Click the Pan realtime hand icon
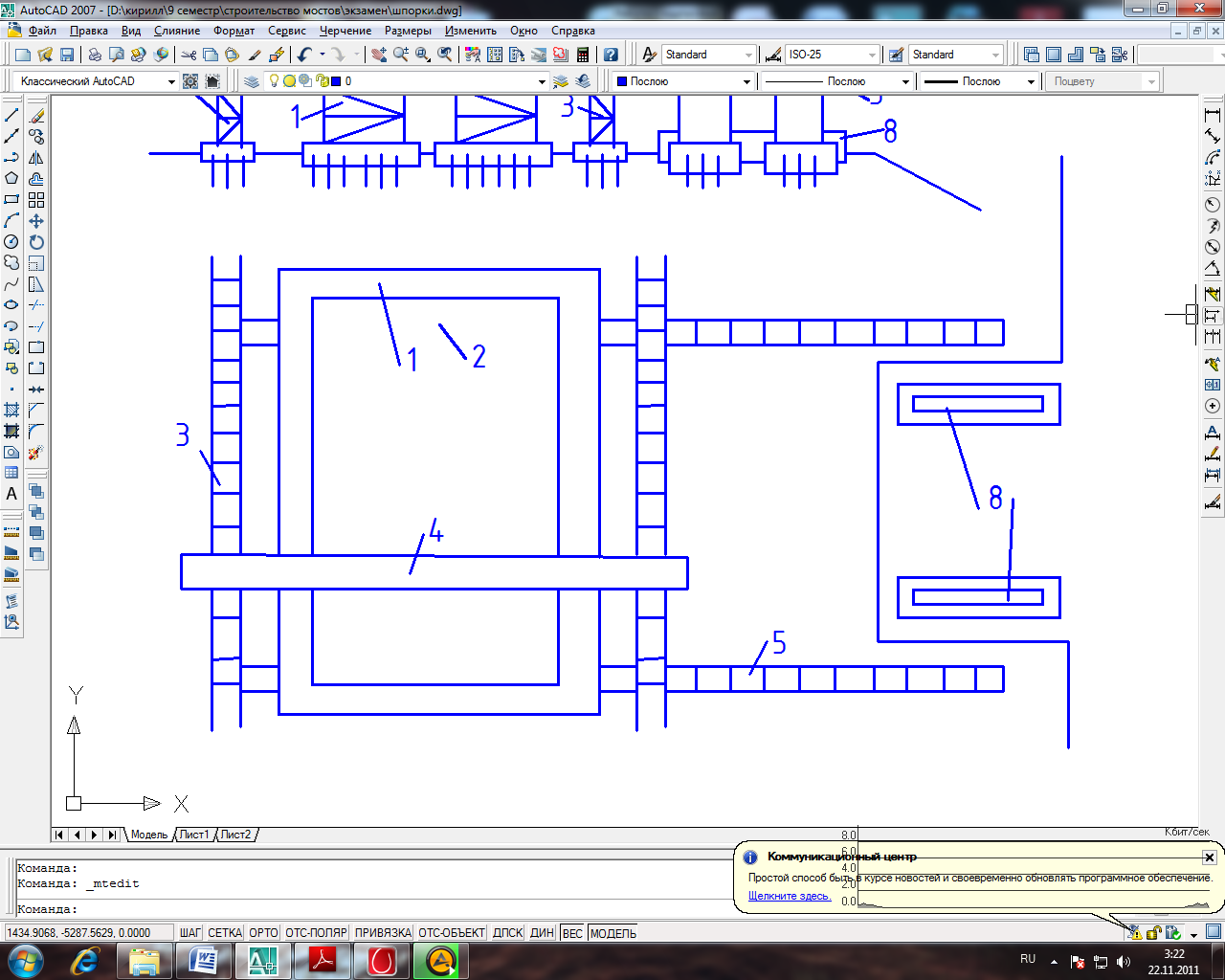 pos(379,55)
